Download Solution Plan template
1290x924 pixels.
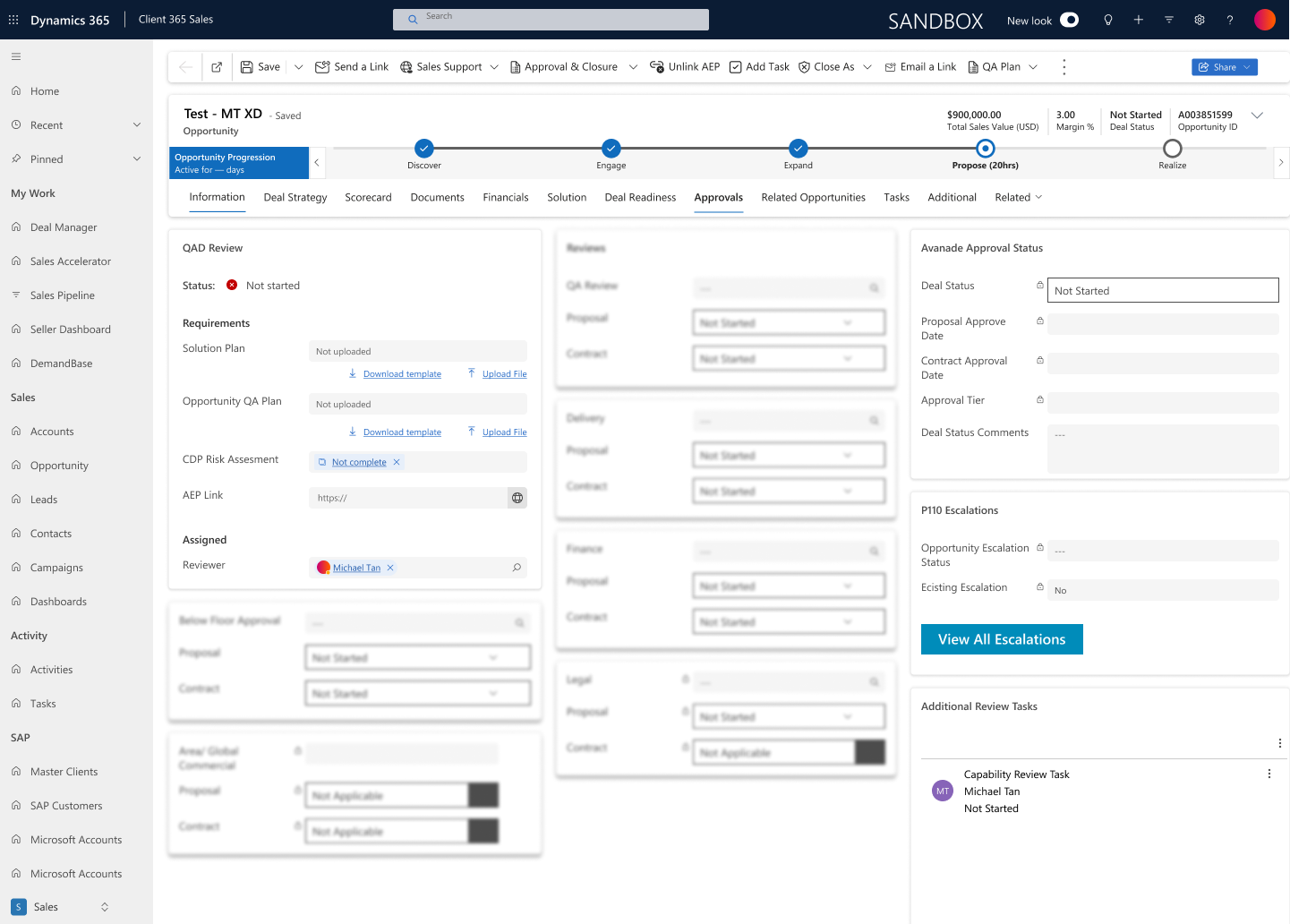(x=395, y=373)
